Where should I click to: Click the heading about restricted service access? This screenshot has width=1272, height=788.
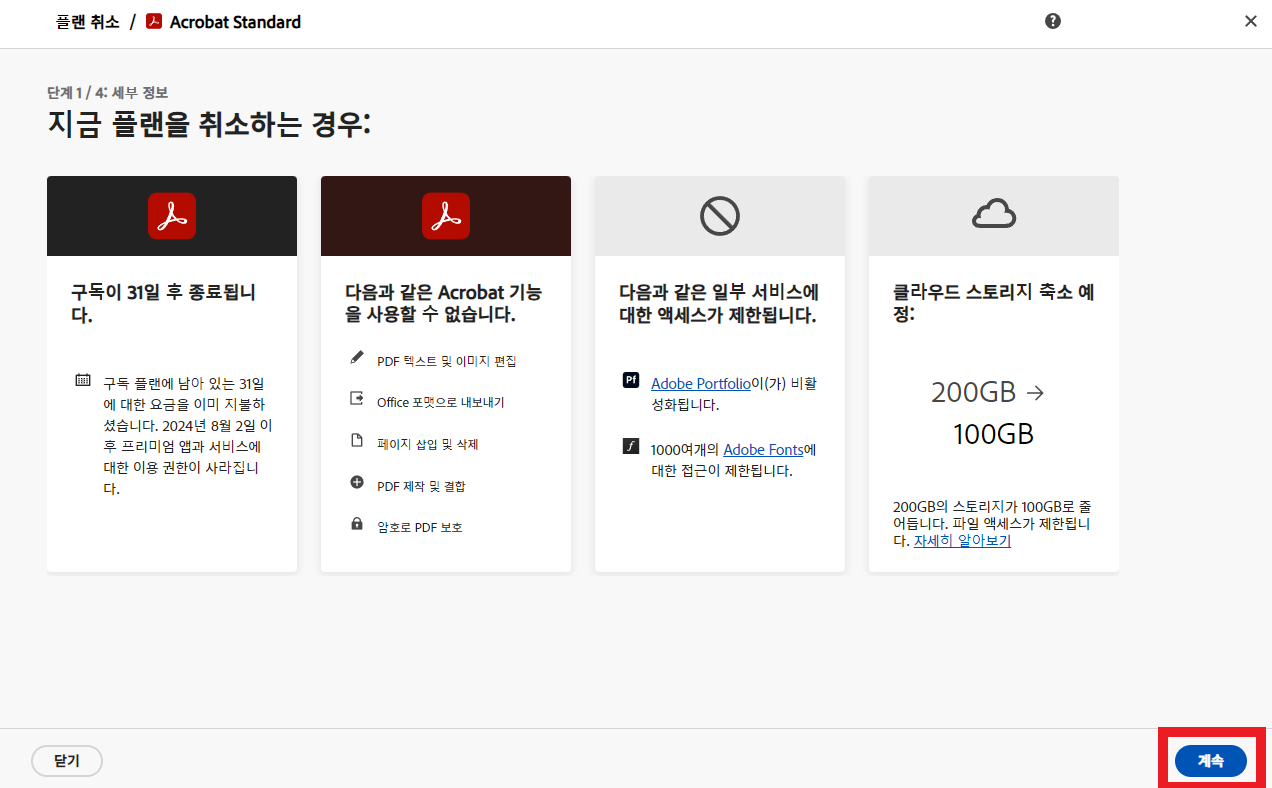pyautogui.click(x=719, y=303)
